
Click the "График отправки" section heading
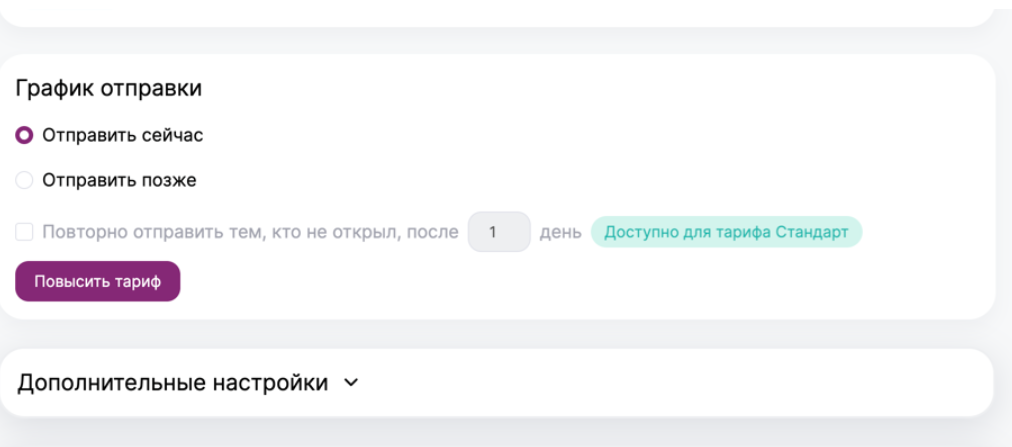(x=109, y=88)
